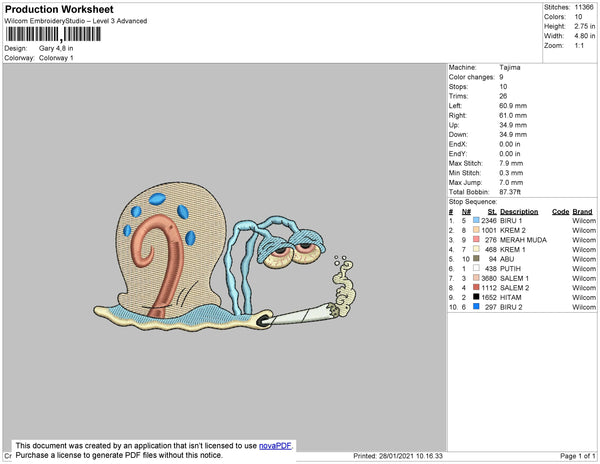Select the Trims value 26
The width and height of the screenshot is (600, 464).
503,96
